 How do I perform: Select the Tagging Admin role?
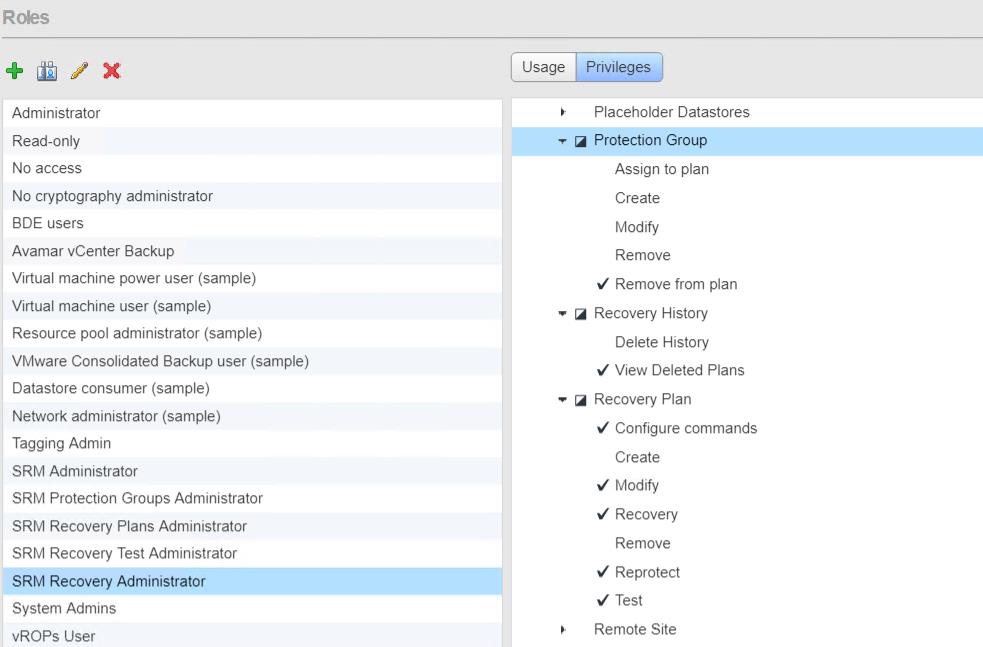[253, 444]
